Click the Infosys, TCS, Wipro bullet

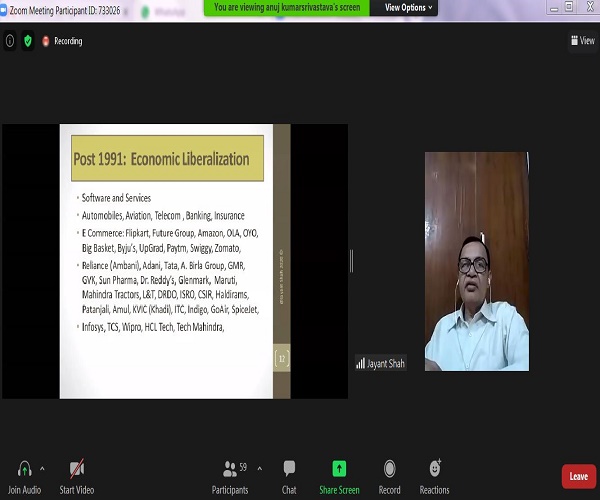click(x=153, y=327)
